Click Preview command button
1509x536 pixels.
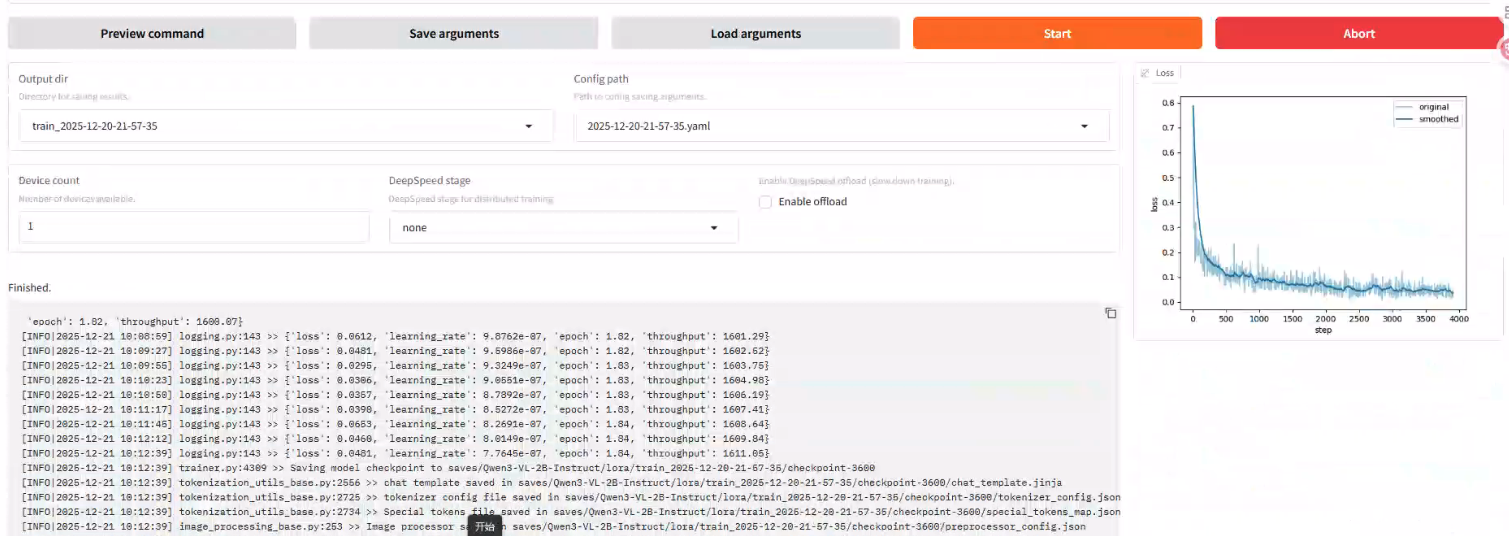(x=152, y=33)
